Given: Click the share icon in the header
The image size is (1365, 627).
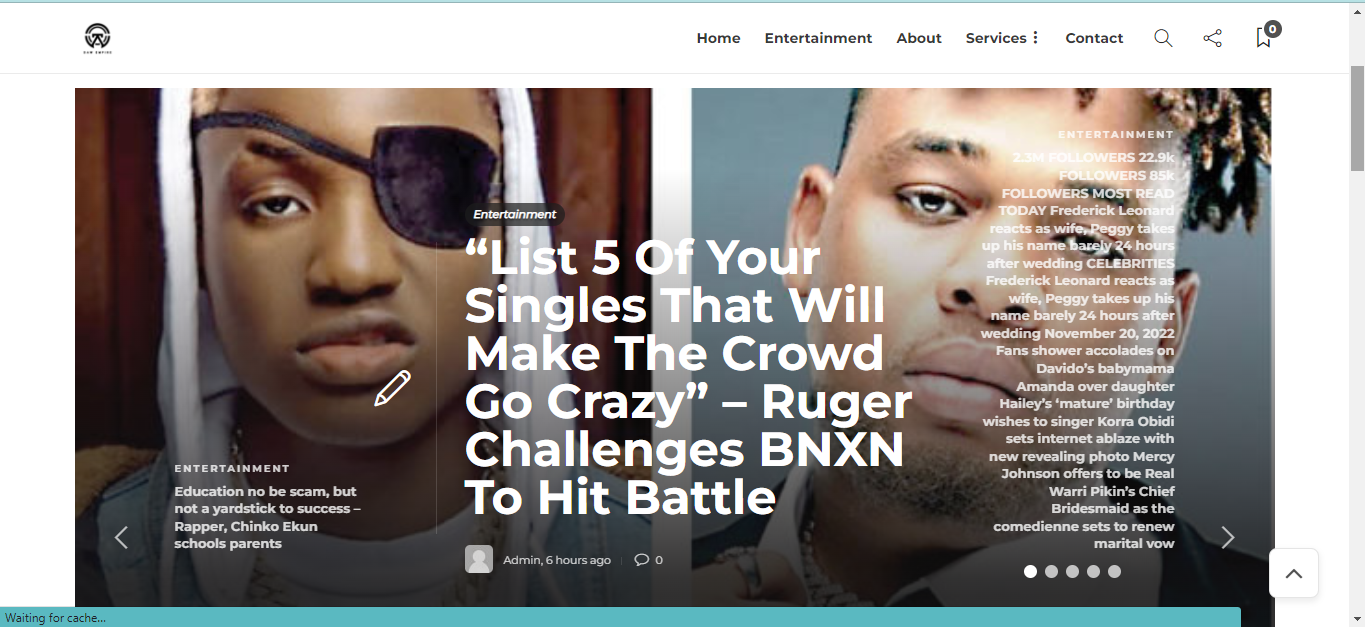Looking at the screenshot, I should [1212, 38].
